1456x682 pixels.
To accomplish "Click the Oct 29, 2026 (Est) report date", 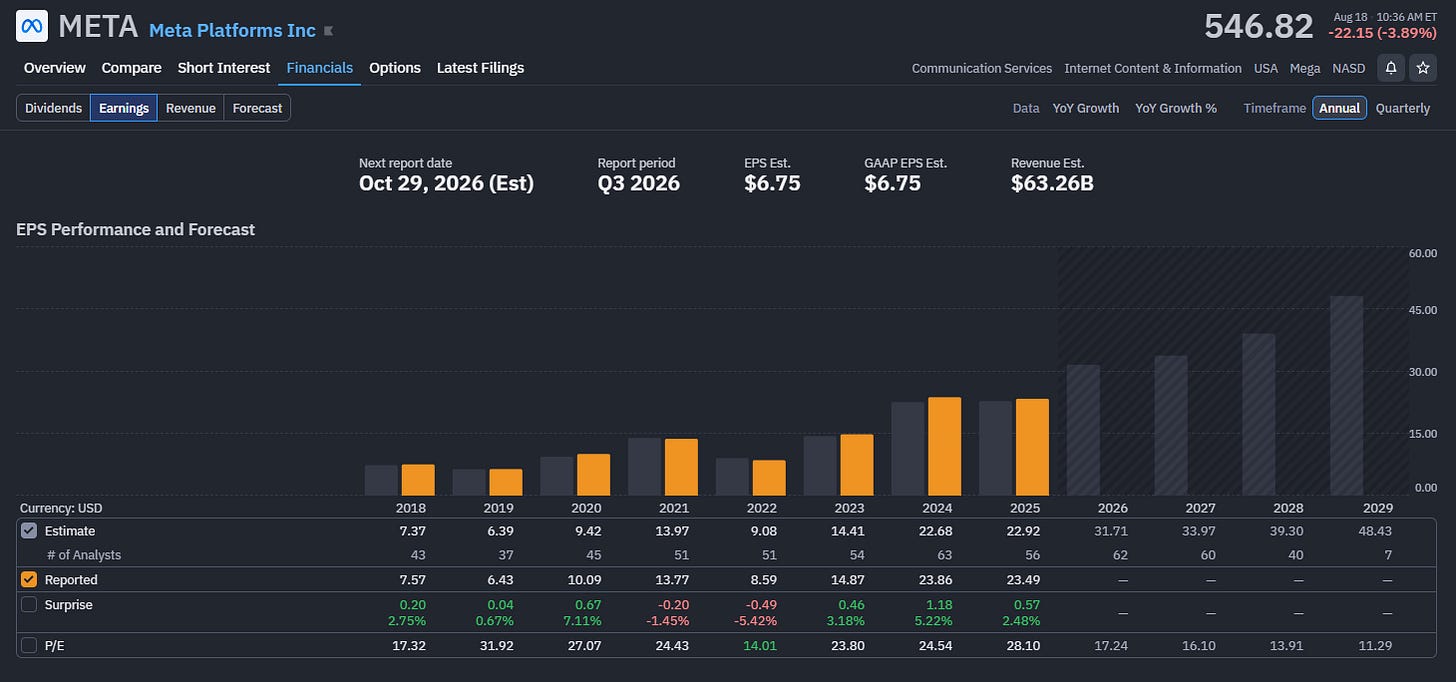I will coord(446,183).
